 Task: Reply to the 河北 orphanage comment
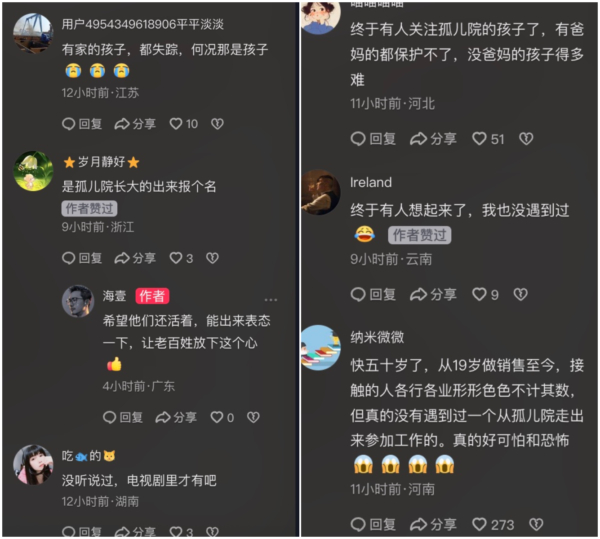pyautogui.click(x=373, y=138)
